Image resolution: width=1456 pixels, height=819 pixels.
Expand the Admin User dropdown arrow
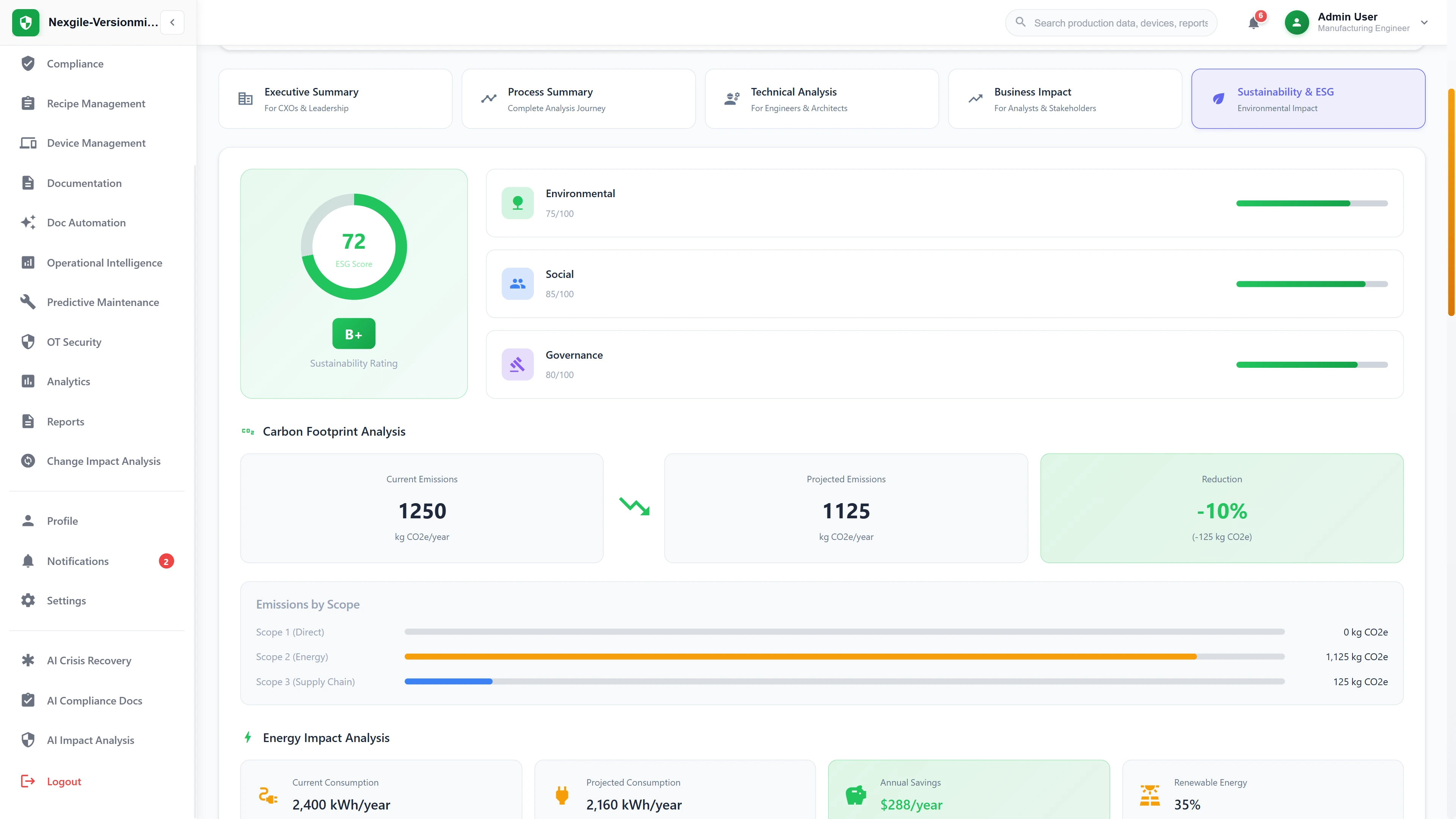pyautogui.click(x=1425, y=23)
